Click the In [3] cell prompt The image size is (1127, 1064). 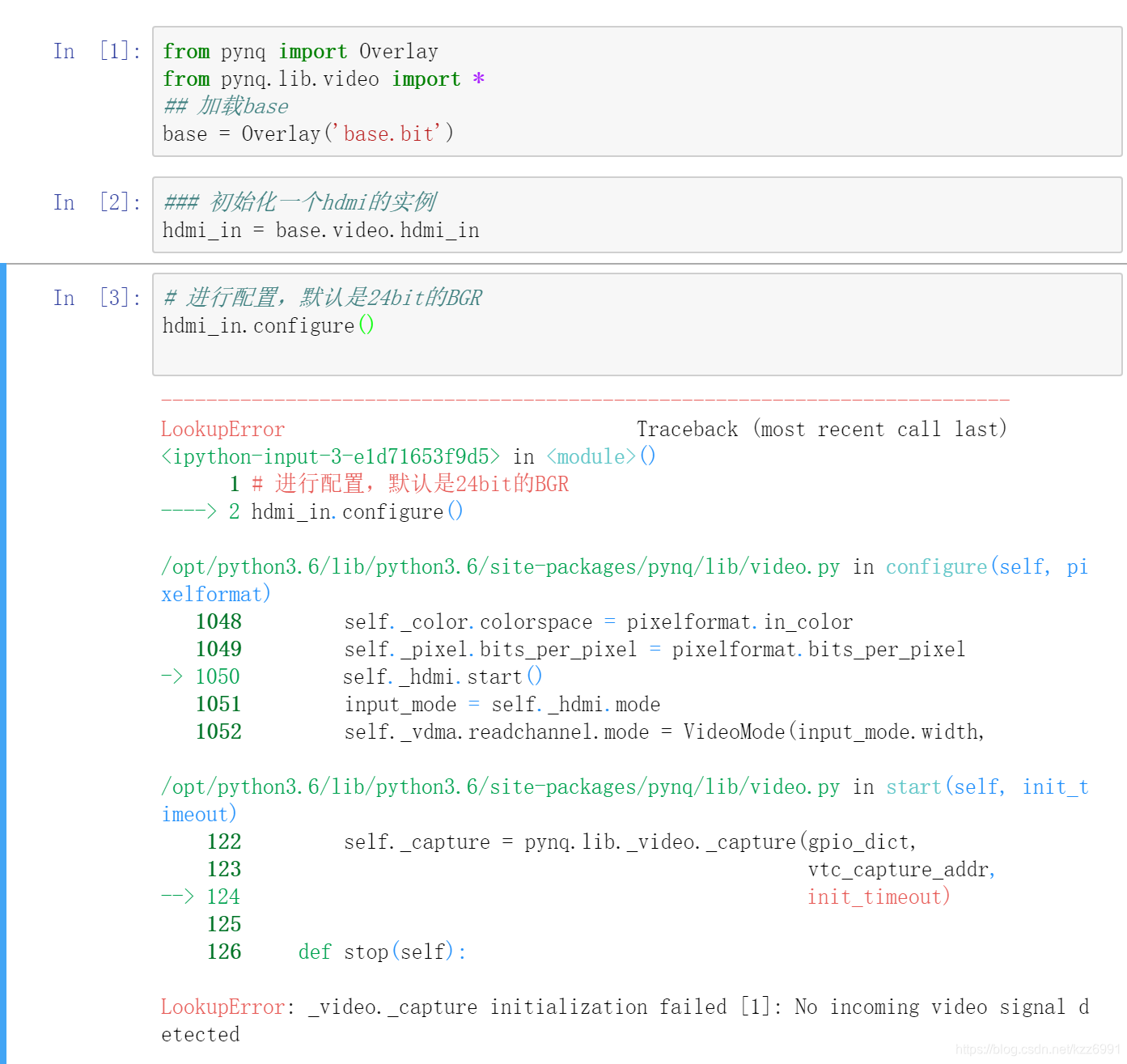(98, 298)
